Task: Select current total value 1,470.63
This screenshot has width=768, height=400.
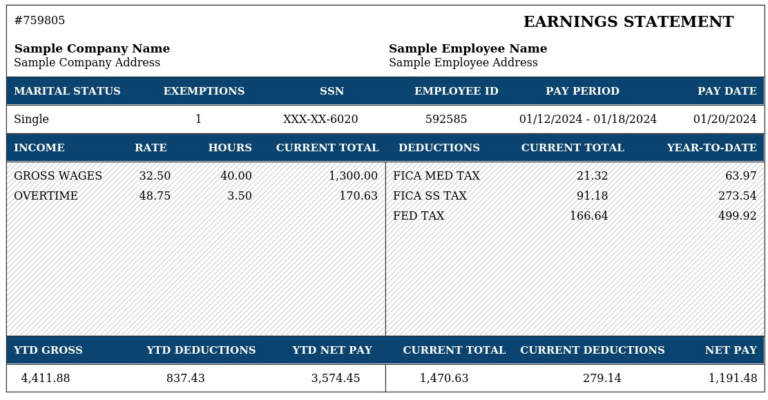Action: click(x=444, y=378)
